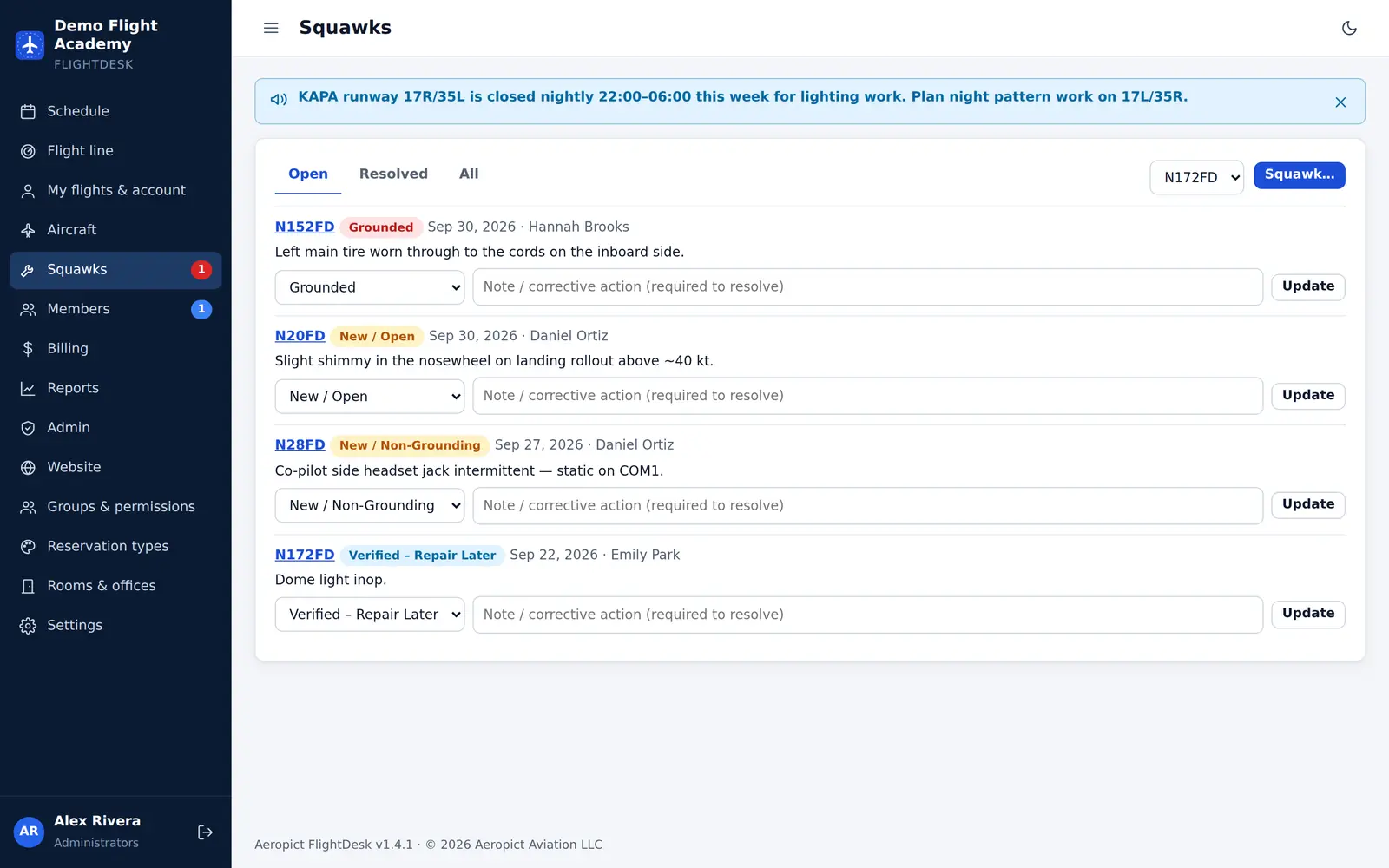Switch to the Resolved tab
The width and height of the screenshot is (1389, 868).
point(393,174)
